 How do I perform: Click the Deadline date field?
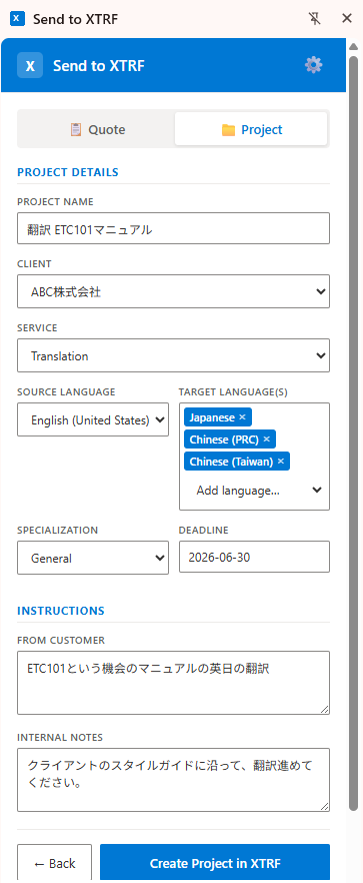tap(254, 558)
